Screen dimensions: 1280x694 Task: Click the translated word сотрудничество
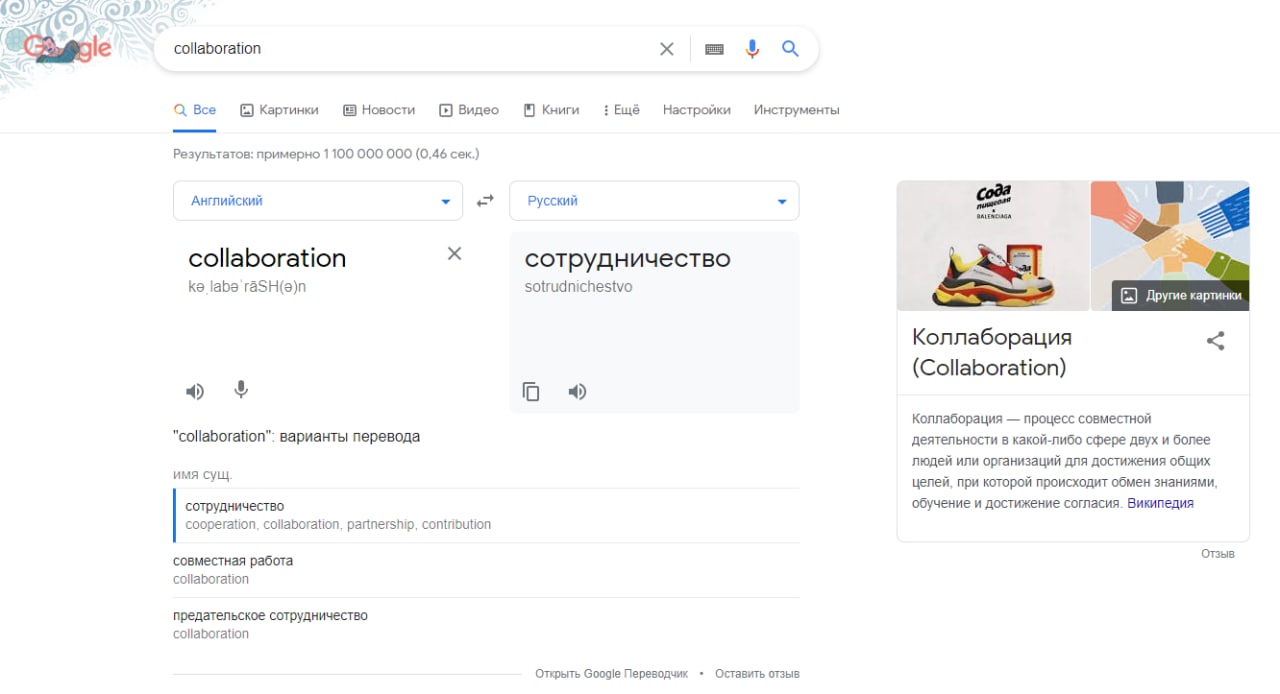coord(627,259)
